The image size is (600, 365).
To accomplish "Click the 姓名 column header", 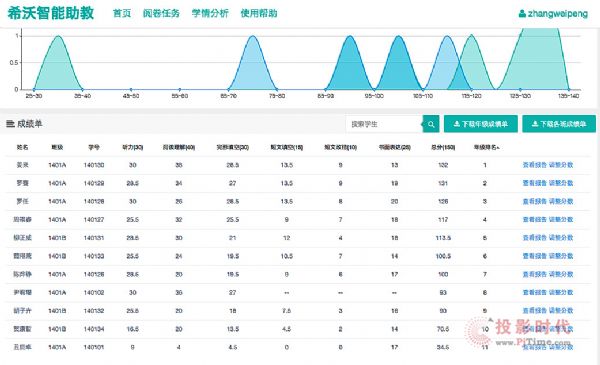I will [x=23, y=147].
